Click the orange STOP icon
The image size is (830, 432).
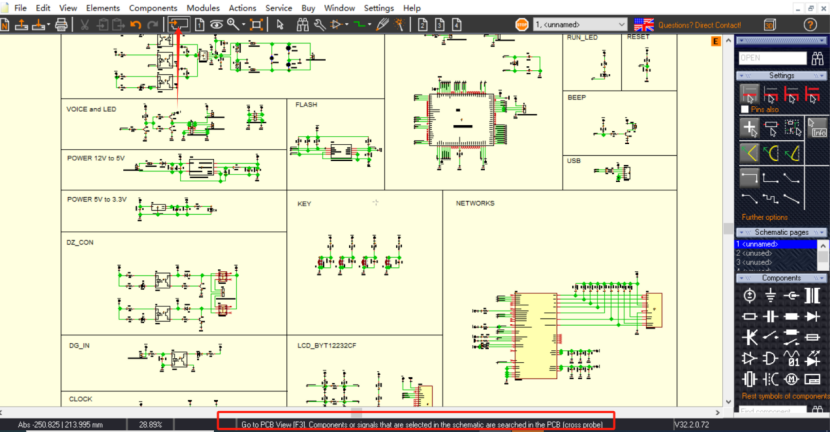pyautogui.click(x=522, y=24)
